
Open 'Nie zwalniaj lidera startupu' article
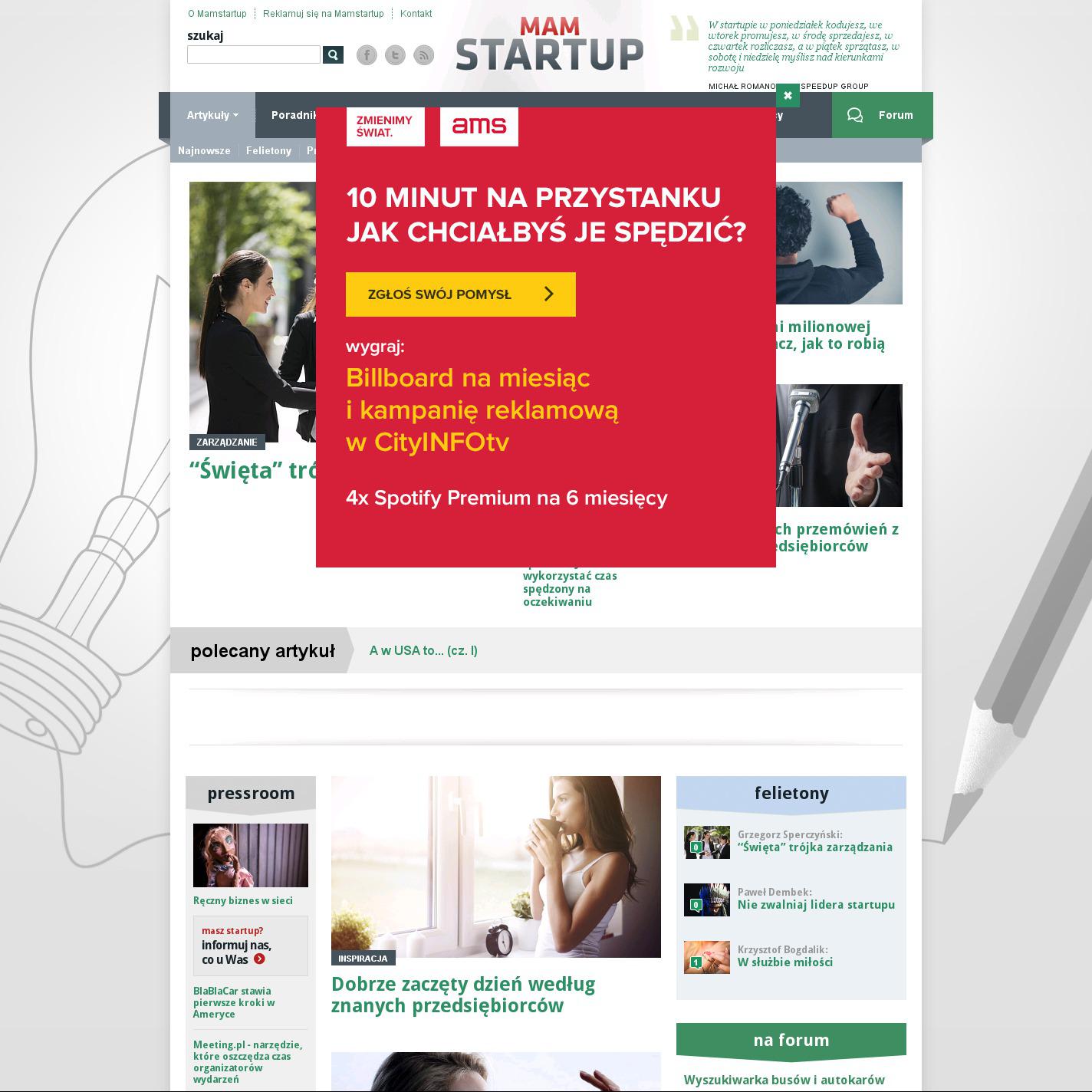click(816, 905)
